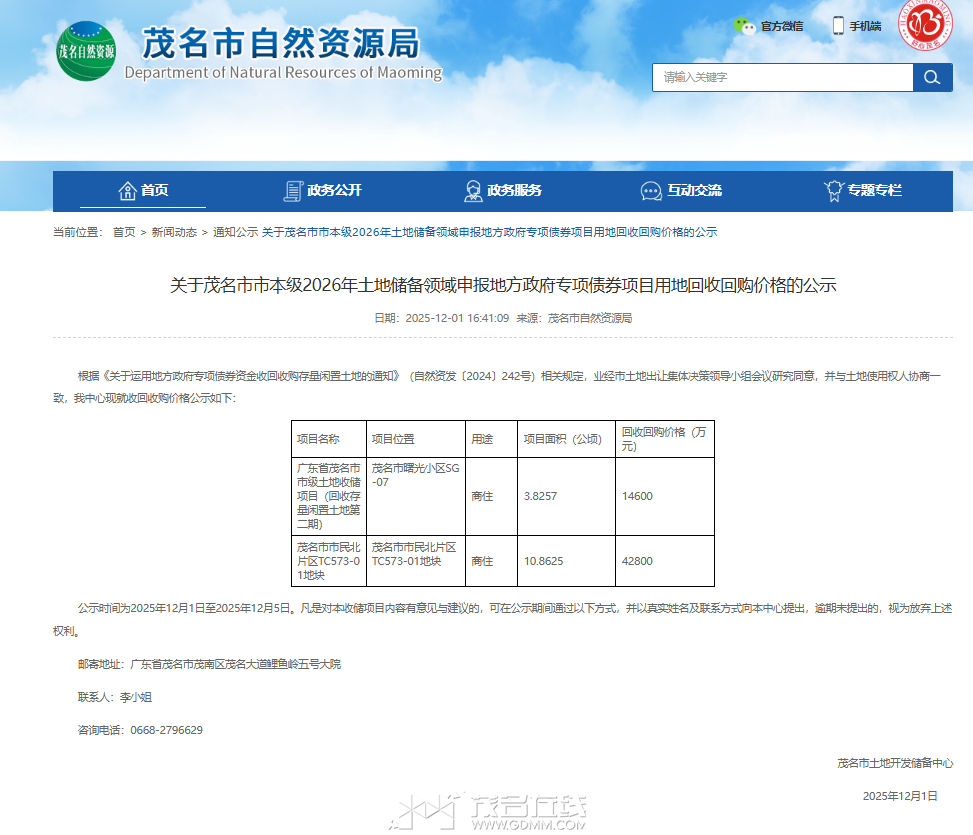Viewport: 973px width, 835px height.
Task: Focus the 请输入关键字 search field
Action: [782, 78]
